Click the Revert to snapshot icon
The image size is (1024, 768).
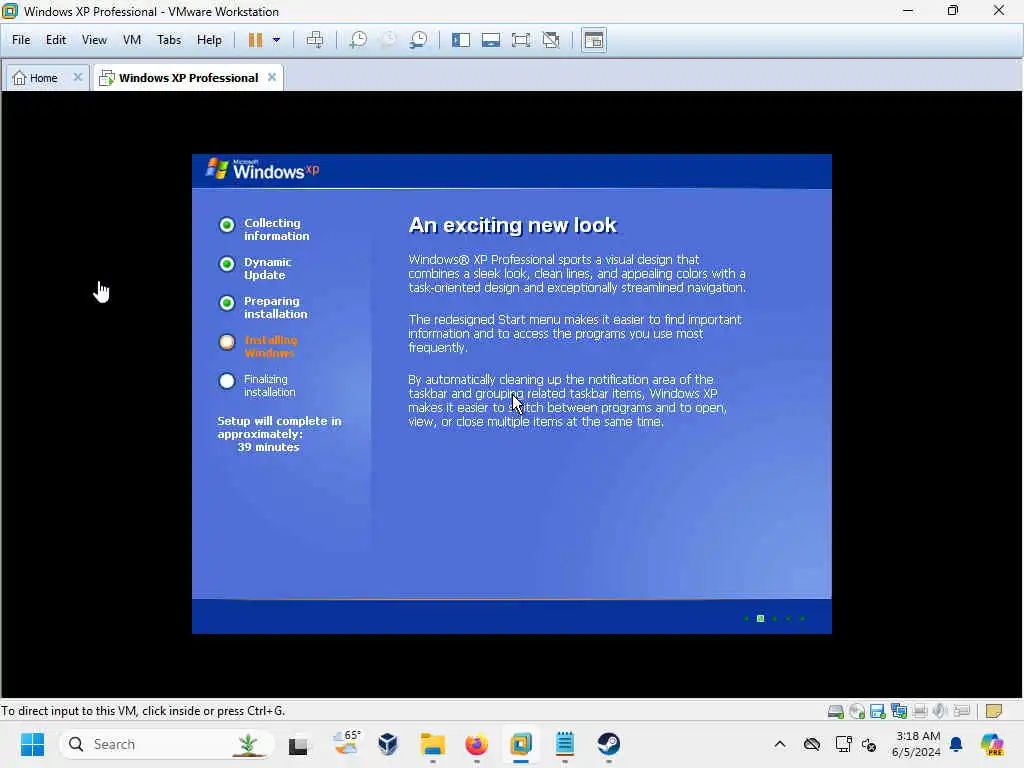pyautogui.click(x=389, y=40)
